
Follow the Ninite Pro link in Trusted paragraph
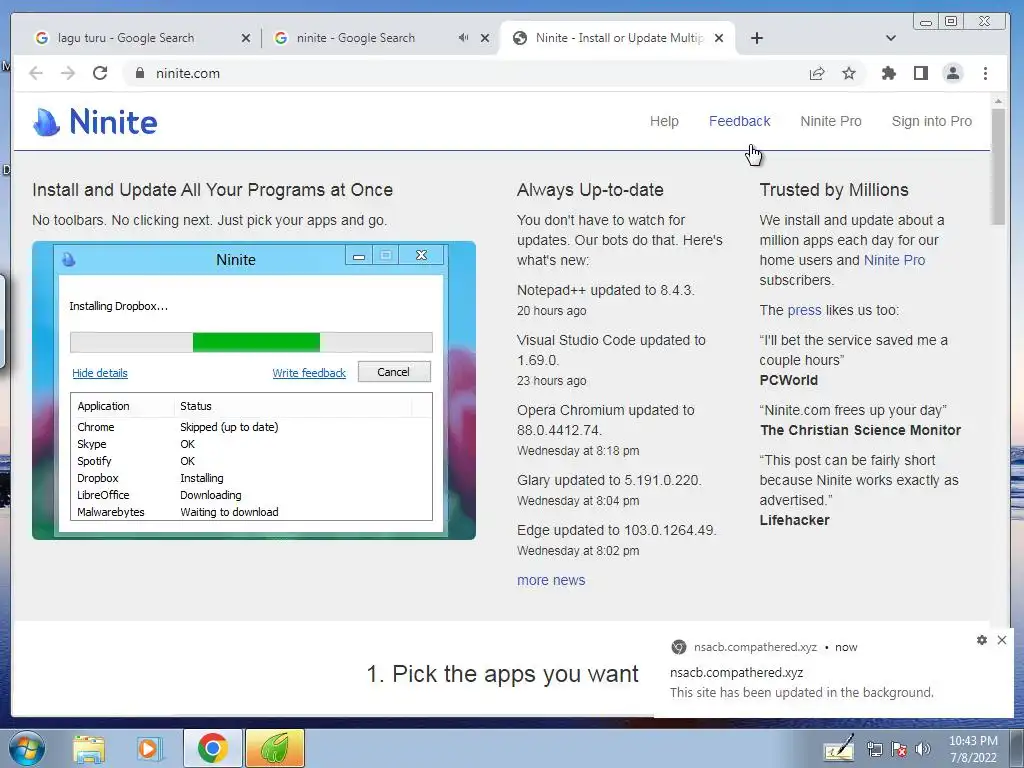click(894, 260)
